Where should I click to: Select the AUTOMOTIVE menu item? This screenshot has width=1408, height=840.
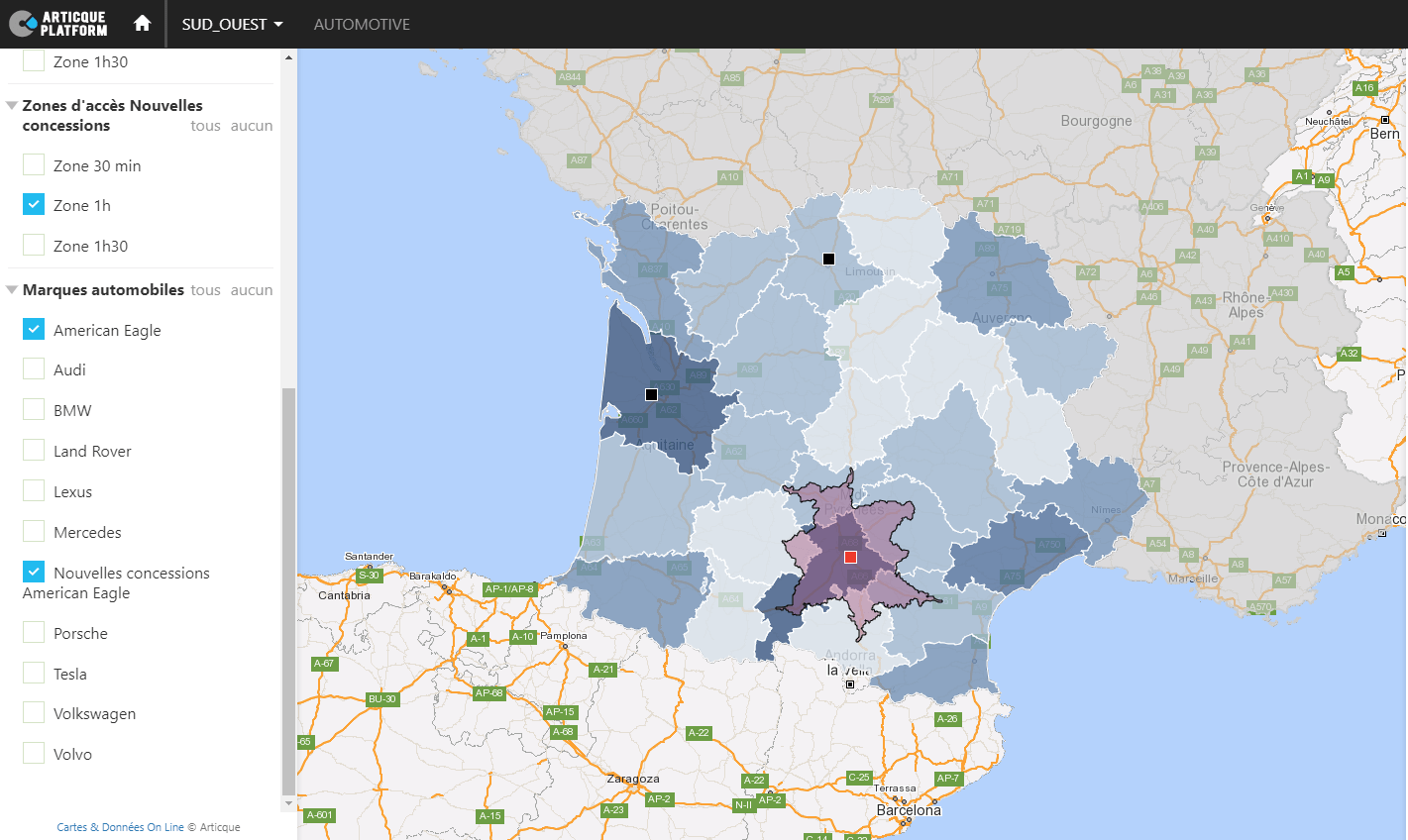click(362, 24)
